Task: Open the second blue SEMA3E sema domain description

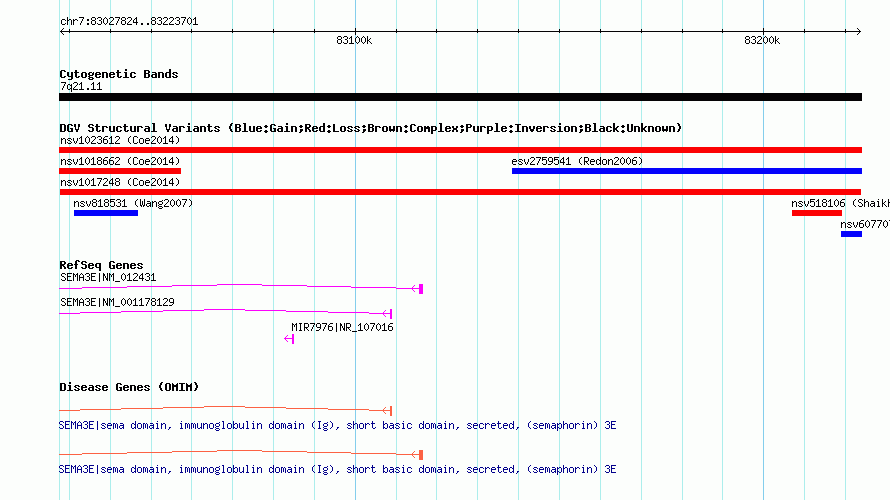Action: pyautogui.click(x=337, y=470)
